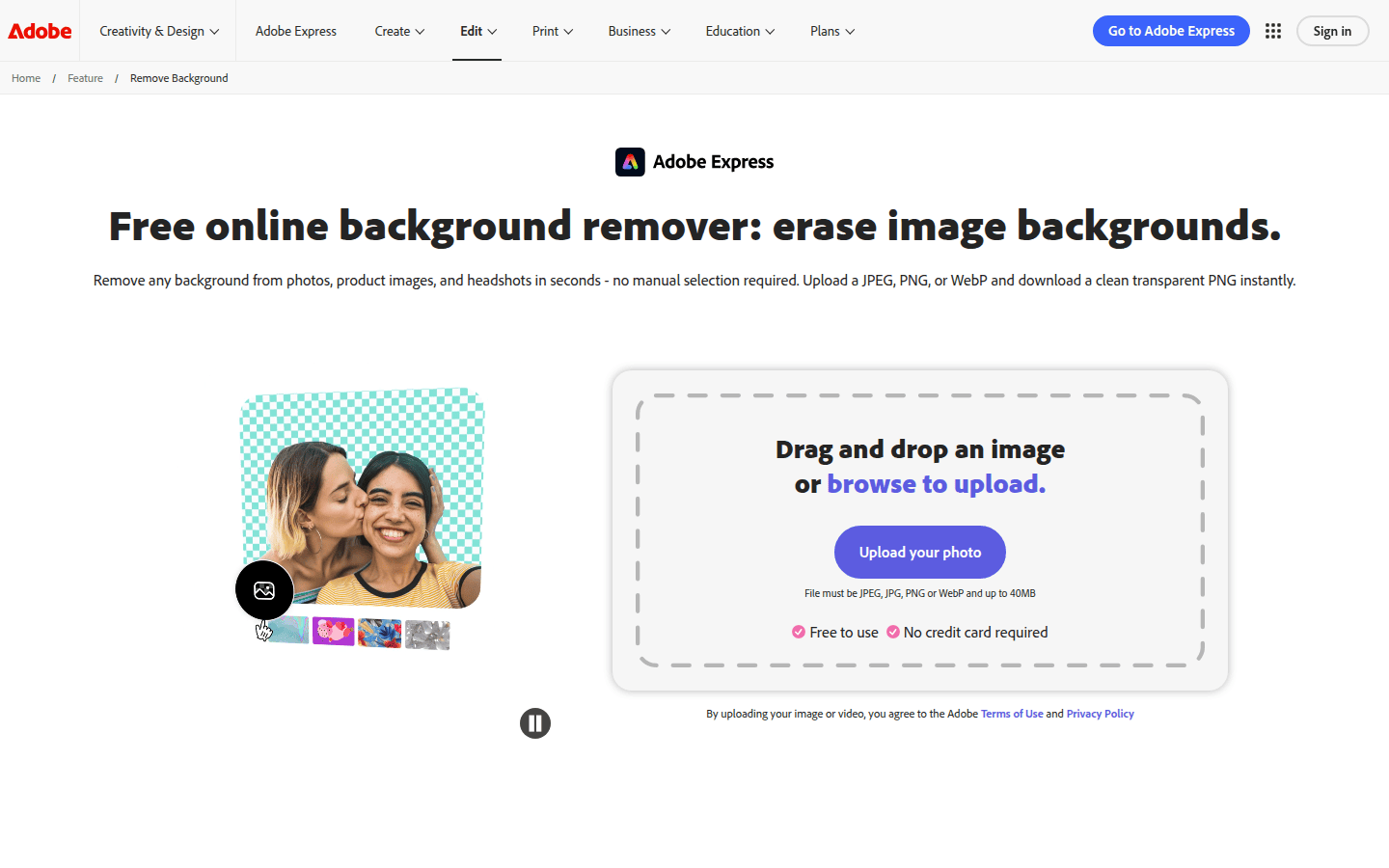Open the Plans dropdown
Image resolution: width=1389 pixels, height=868 pixels.
[x=832, y=31]
